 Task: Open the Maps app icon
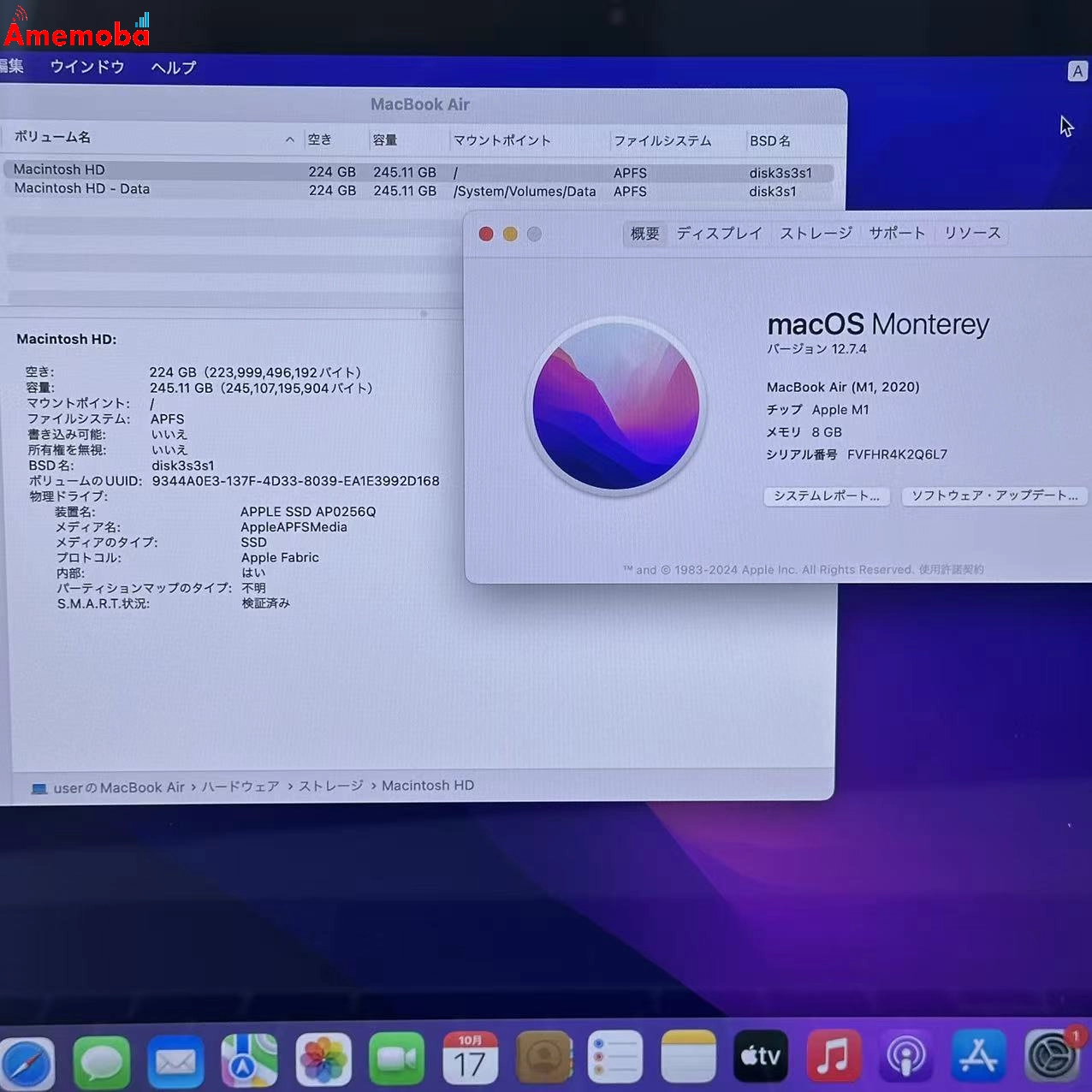point(248,1059)
